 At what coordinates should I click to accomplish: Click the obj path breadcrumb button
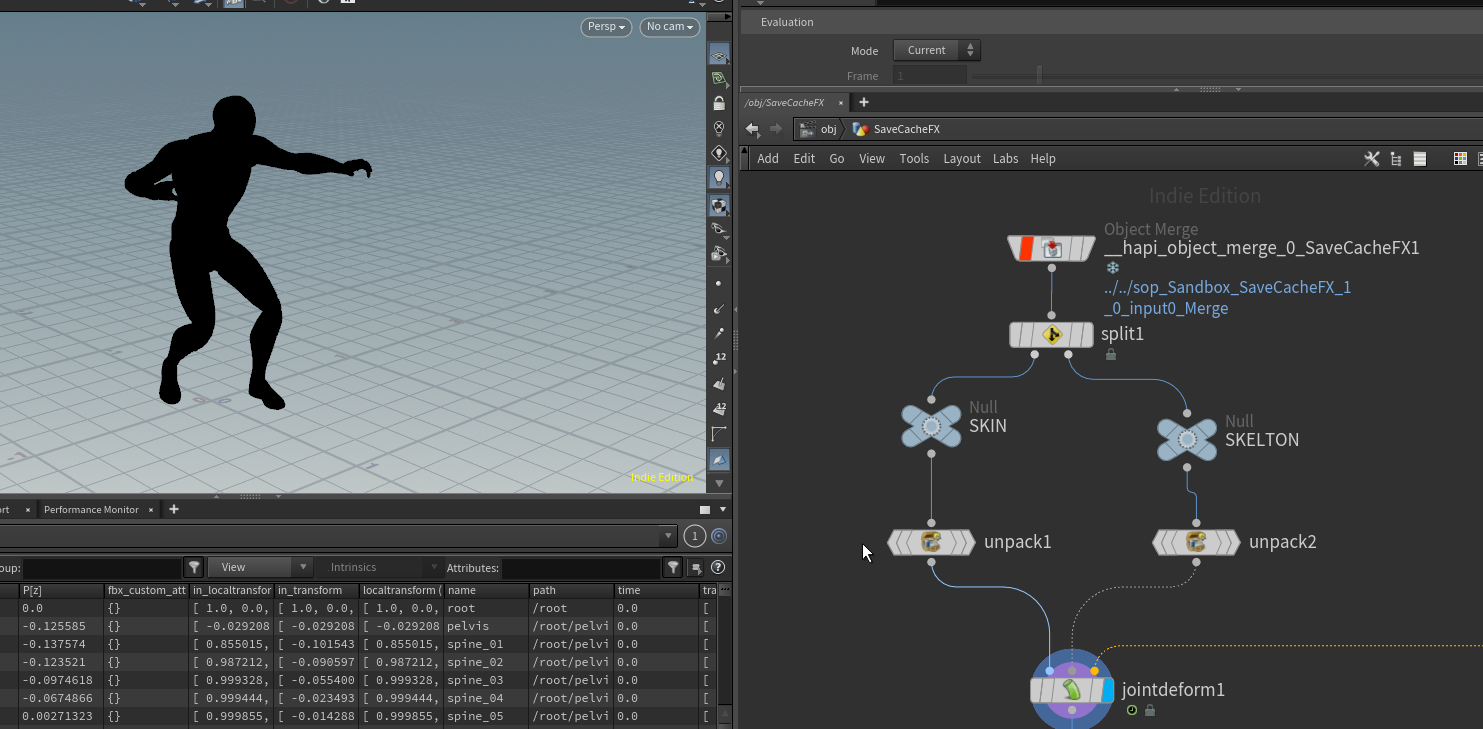819,129
